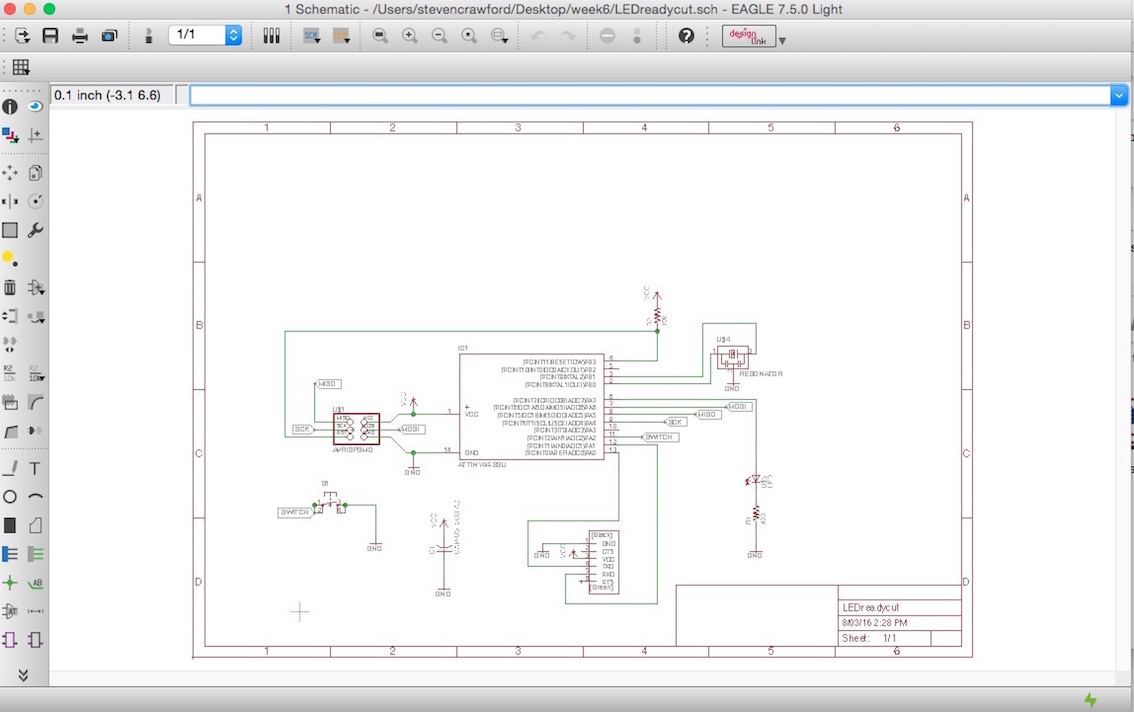Expand more tools with double chevron

click(23, 674)
